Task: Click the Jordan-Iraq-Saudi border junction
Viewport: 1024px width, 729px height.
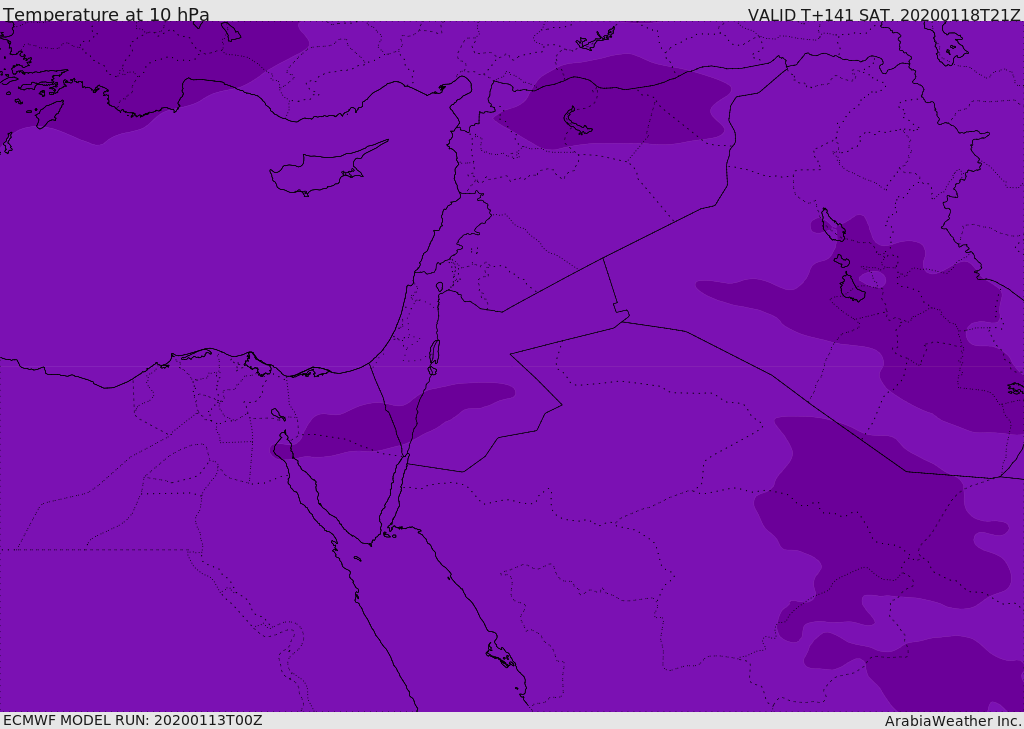Action: tap(622, 316)
